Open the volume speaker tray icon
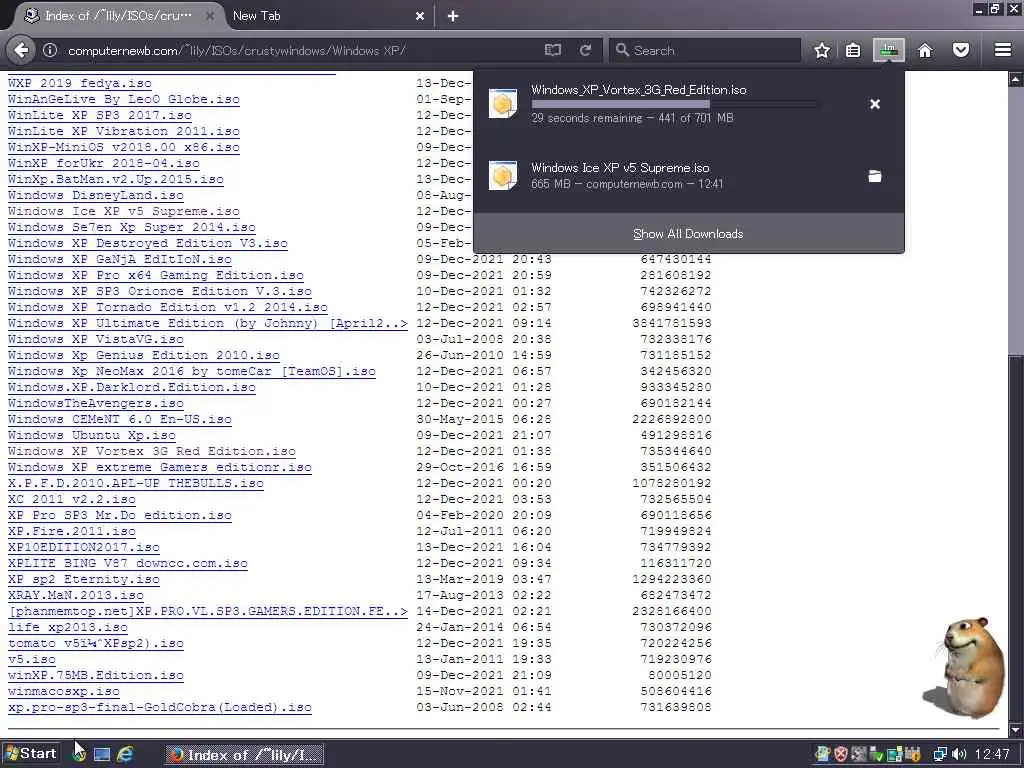1024x768 pixels. [959, 754]
